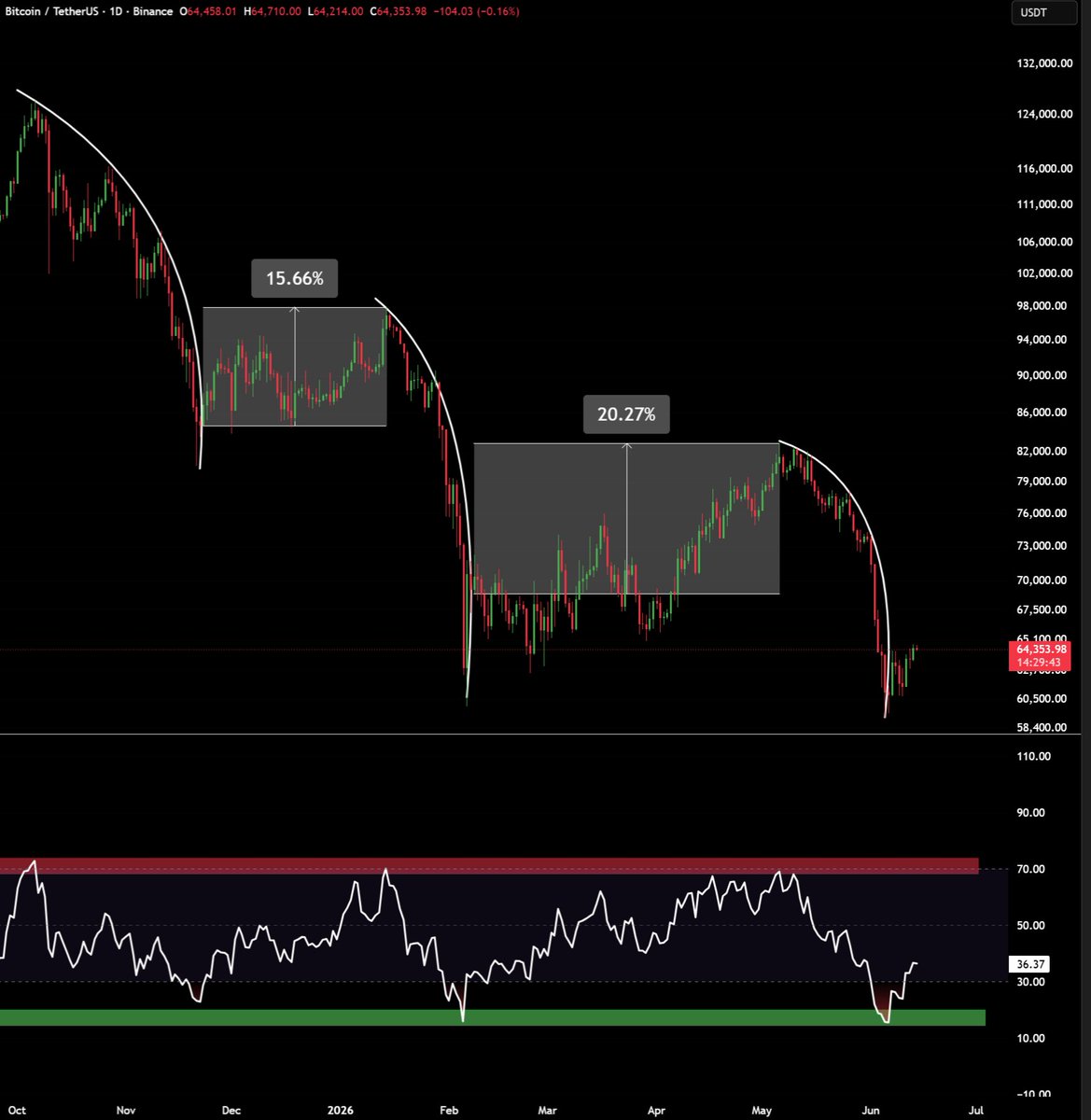Click the red current price tag 64,353.98
1091x1120 pixels.
click(1038, 655)
